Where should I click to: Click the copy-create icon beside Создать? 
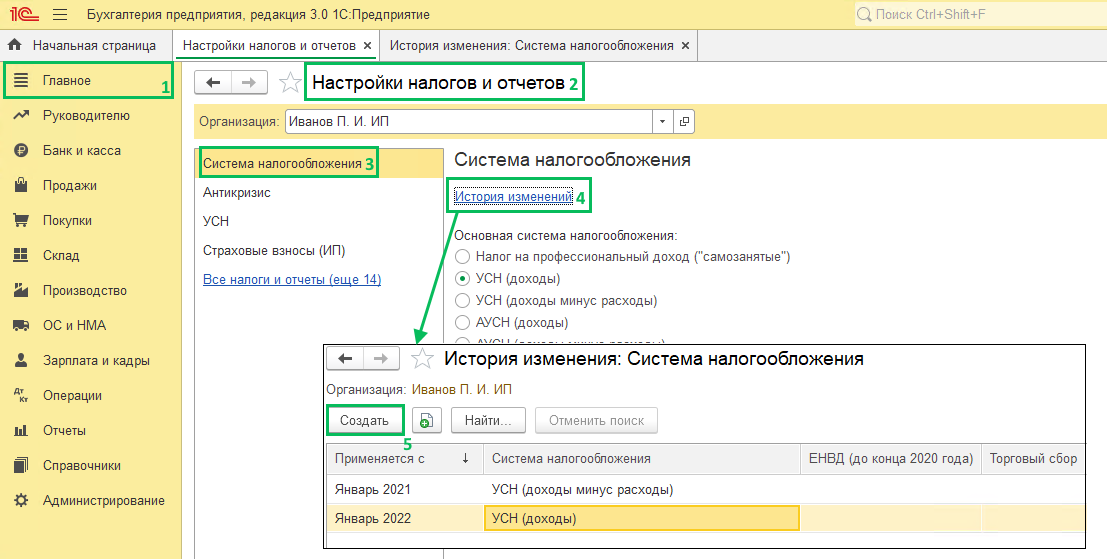pyautogui.click(x=424, y=421)
